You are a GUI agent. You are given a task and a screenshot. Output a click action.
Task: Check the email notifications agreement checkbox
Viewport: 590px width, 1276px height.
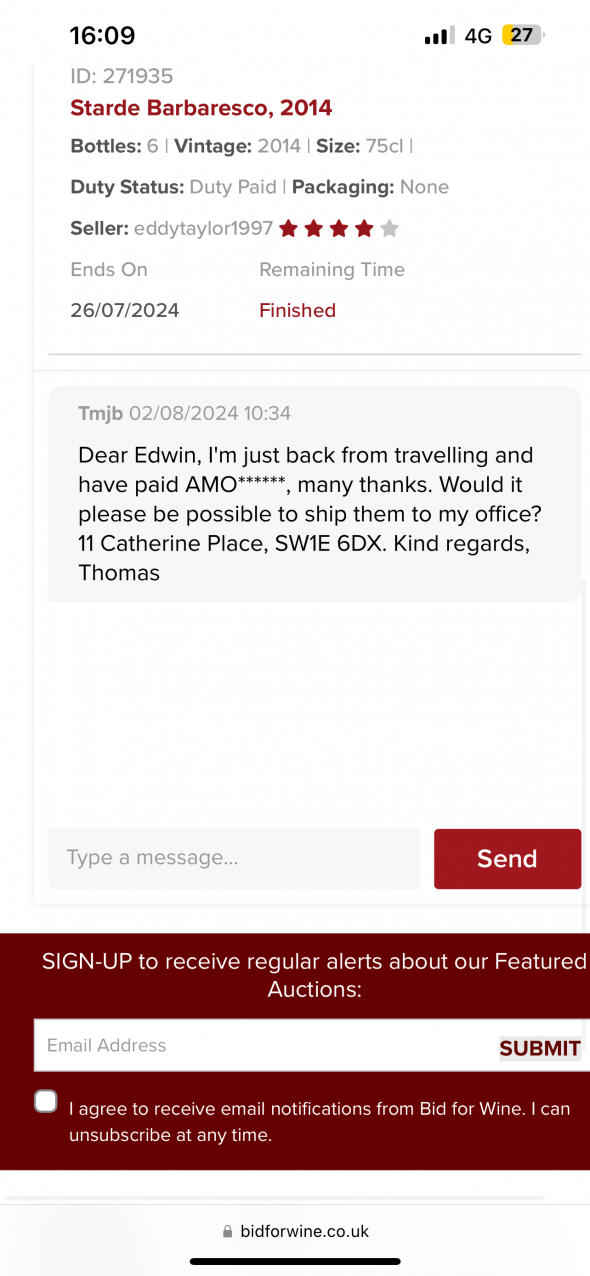46,1101
